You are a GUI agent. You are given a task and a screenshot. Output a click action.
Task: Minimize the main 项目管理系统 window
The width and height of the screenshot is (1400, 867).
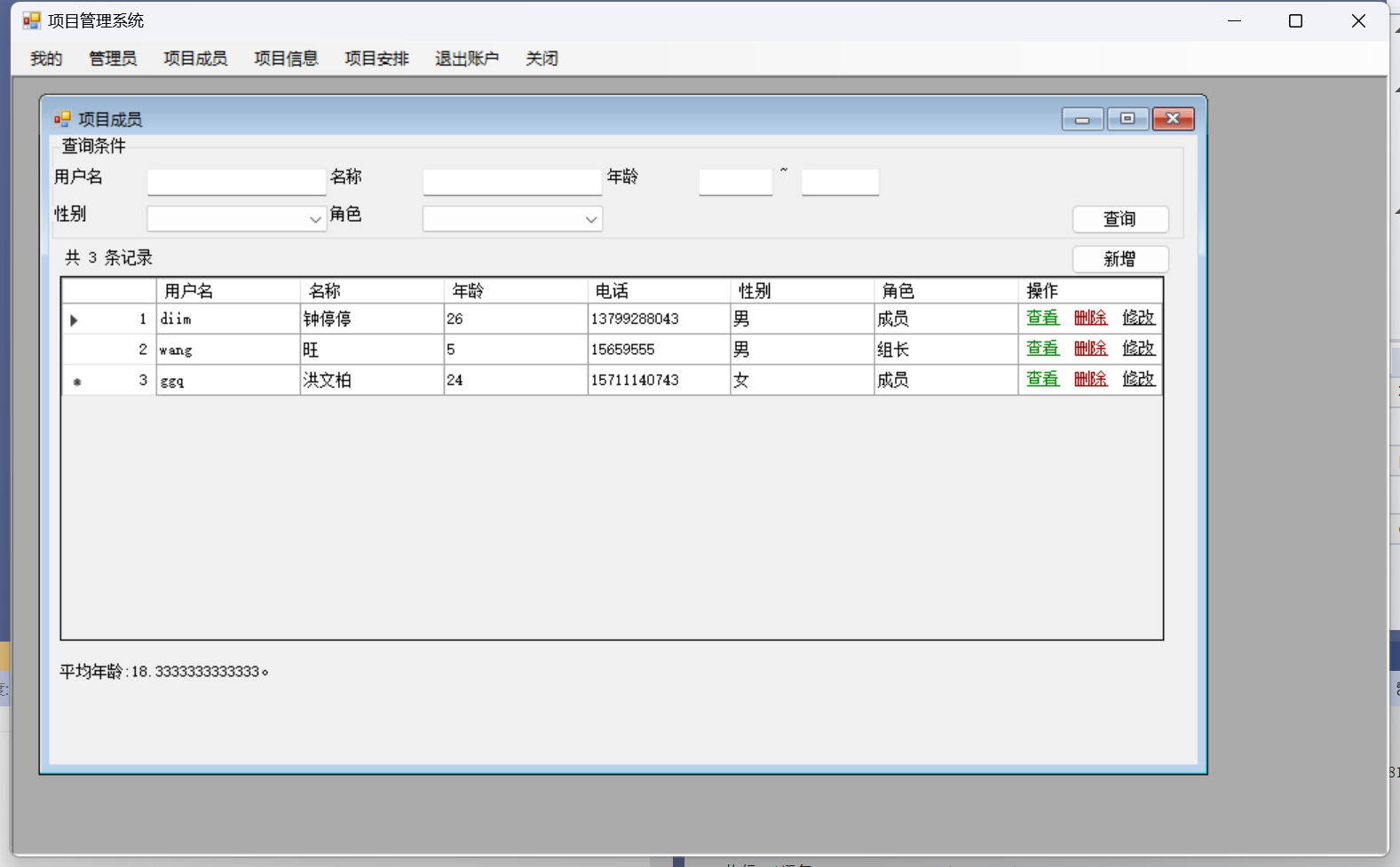[x=1234, y=20]
